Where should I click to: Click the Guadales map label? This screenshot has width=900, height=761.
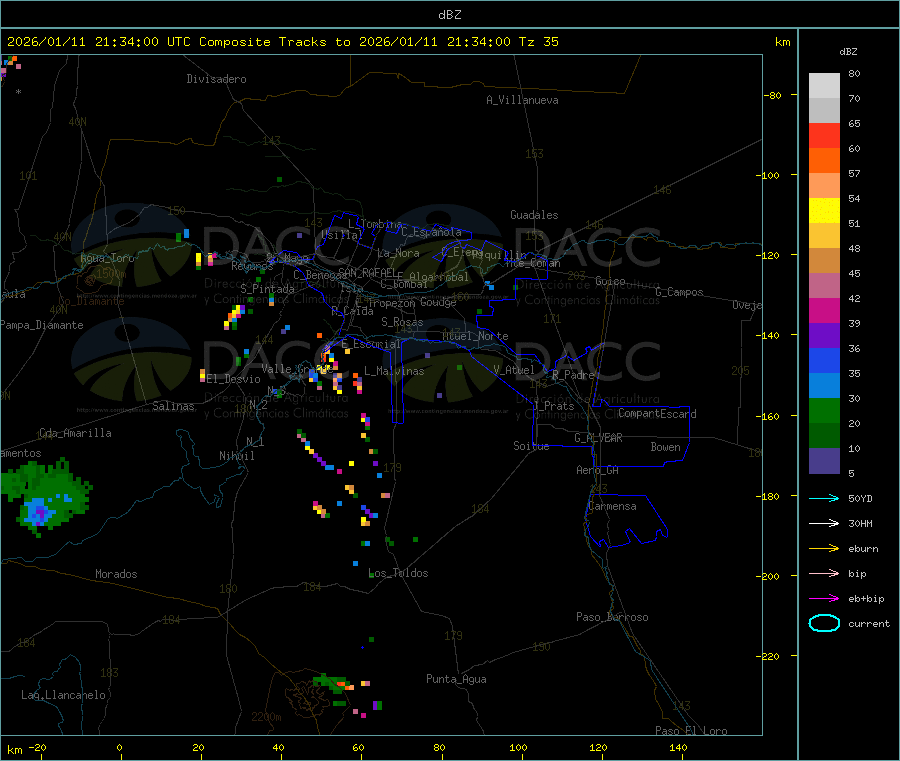point(534,215)
